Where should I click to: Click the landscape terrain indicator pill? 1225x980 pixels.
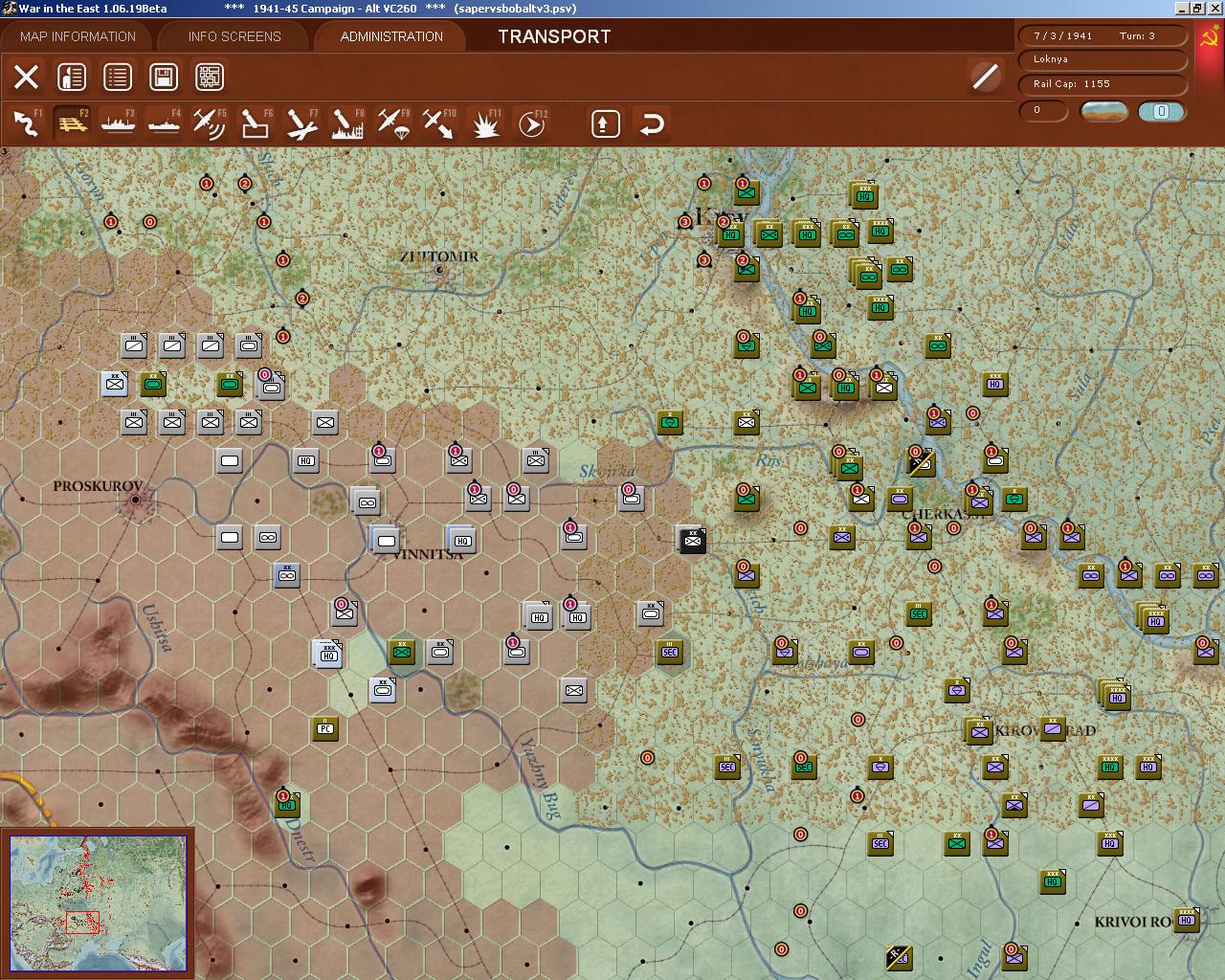tap(1103, 111)
